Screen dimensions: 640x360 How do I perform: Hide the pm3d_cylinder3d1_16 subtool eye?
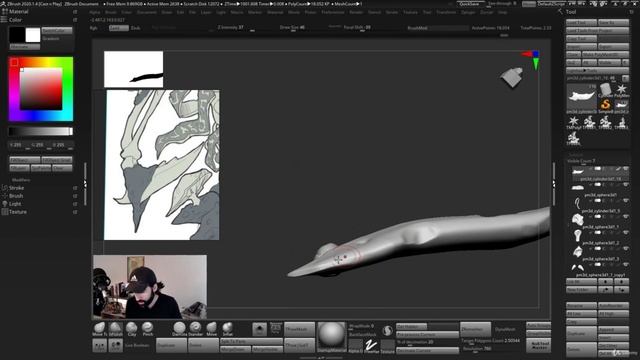tap(626, 169)
